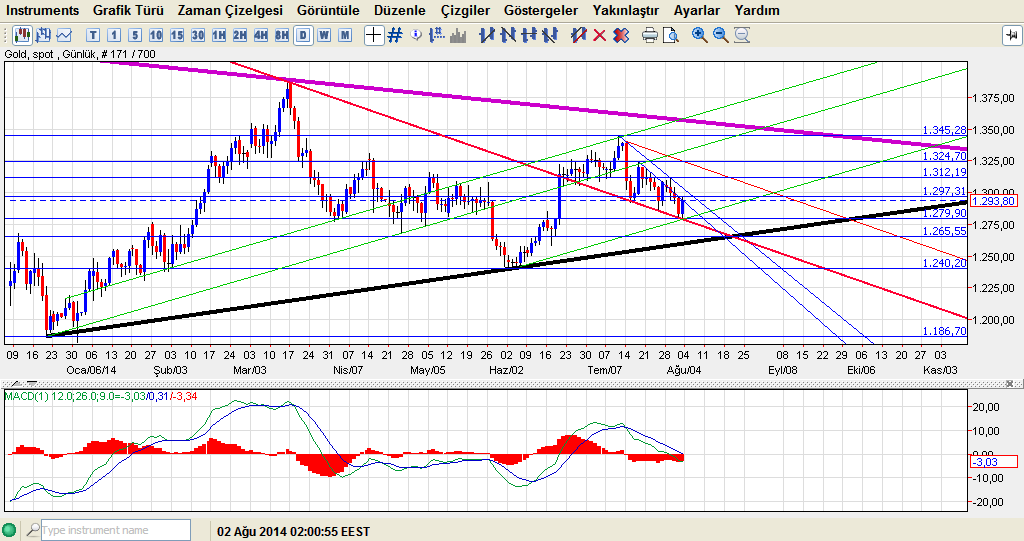Switch to the line chart type icon
1024x541 pixels.
pos(64,35)
